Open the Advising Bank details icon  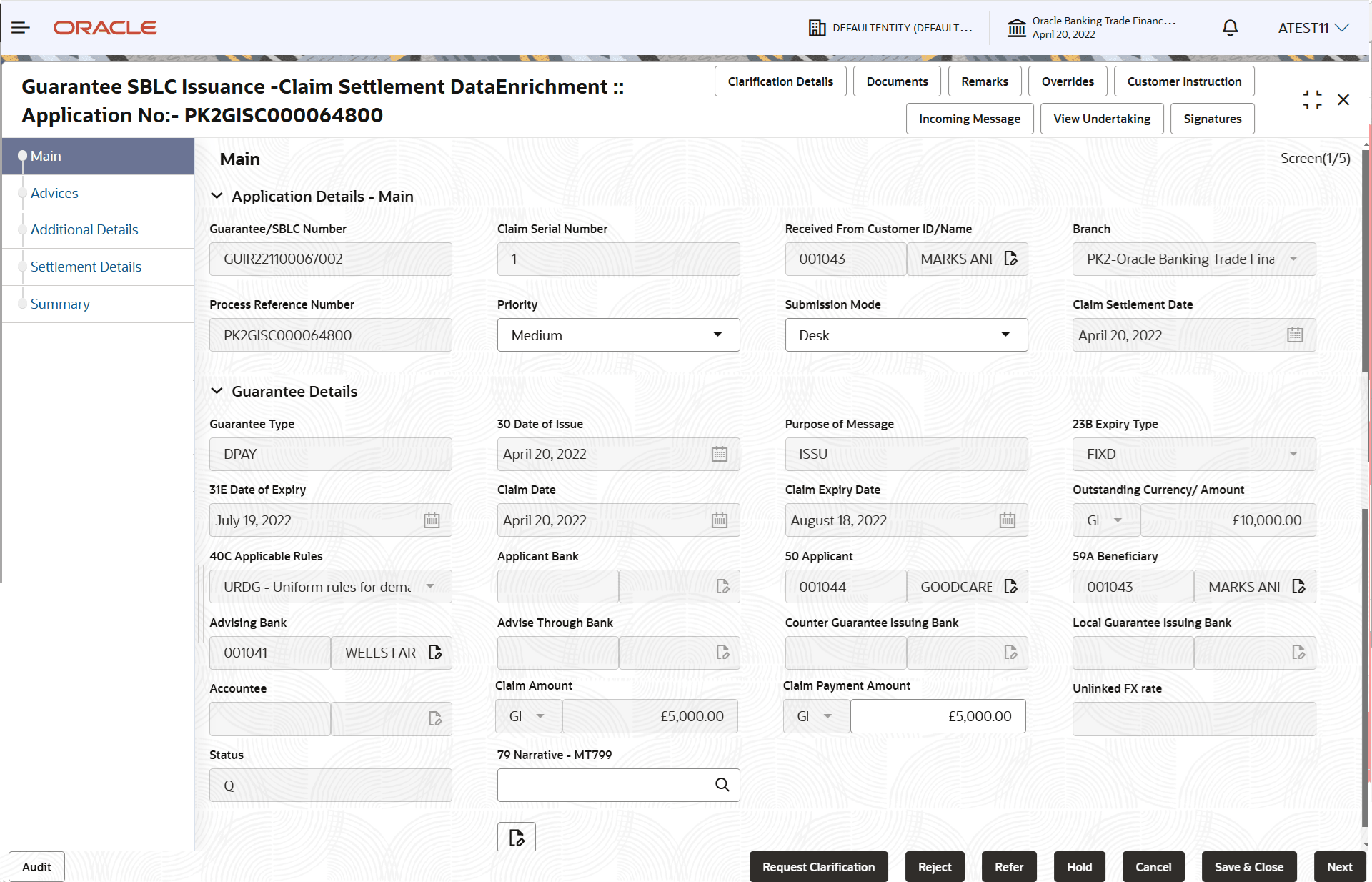pos(435,653)
